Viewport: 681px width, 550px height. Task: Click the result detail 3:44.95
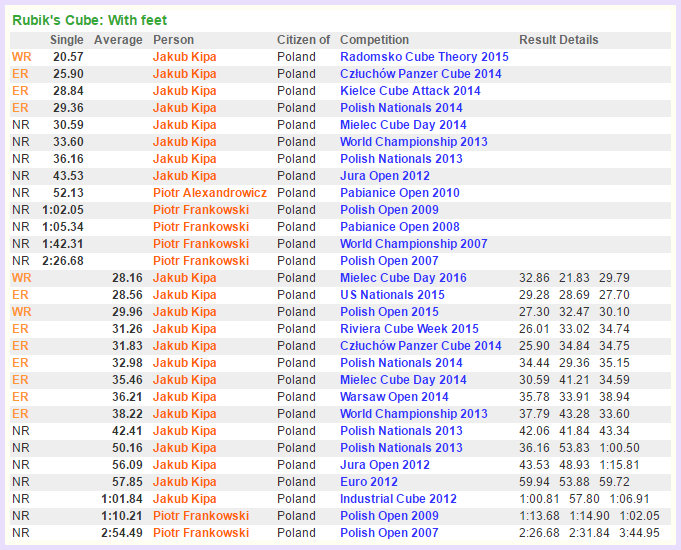click(639, 533)
